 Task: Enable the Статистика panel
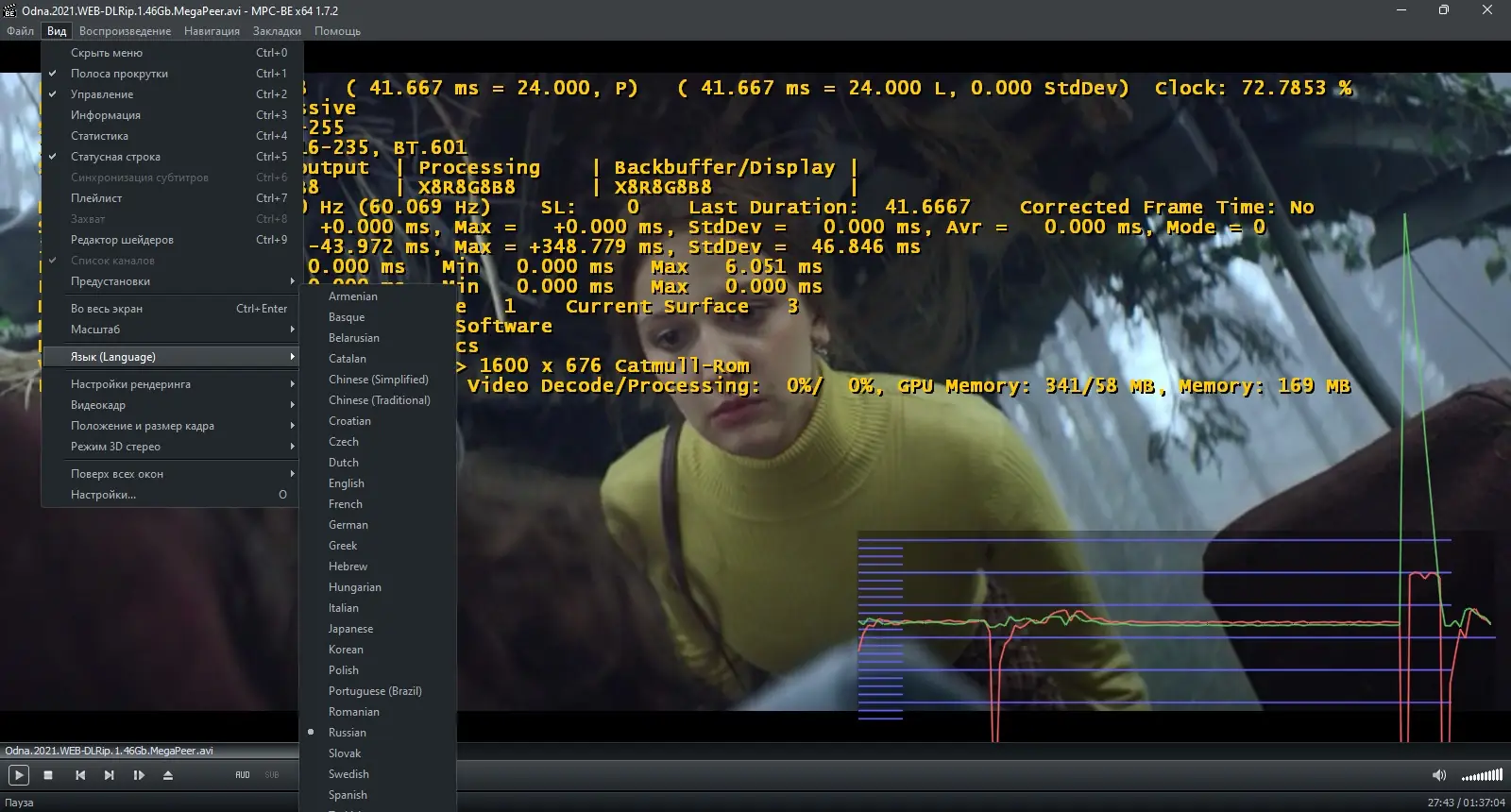[x=171, y=136]
